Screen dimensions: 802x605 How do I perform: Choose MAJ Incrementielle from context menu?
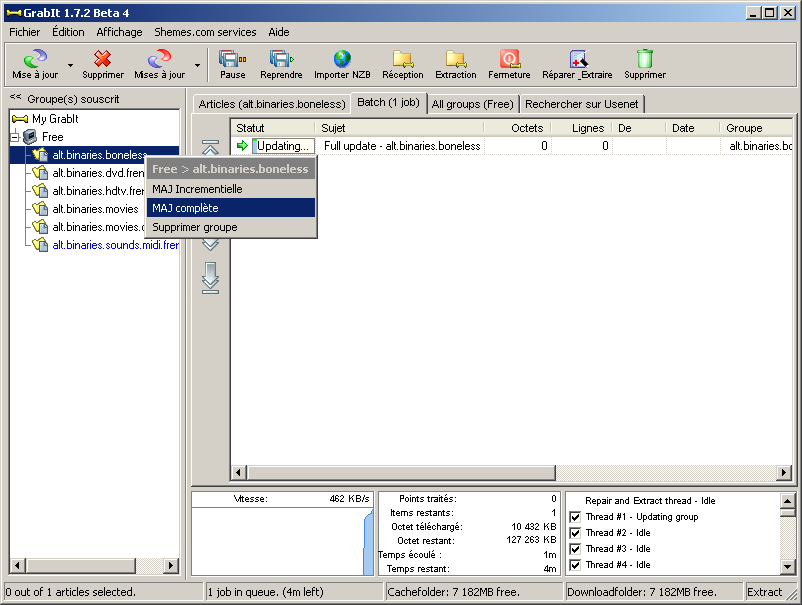click(x=231, y=189)
